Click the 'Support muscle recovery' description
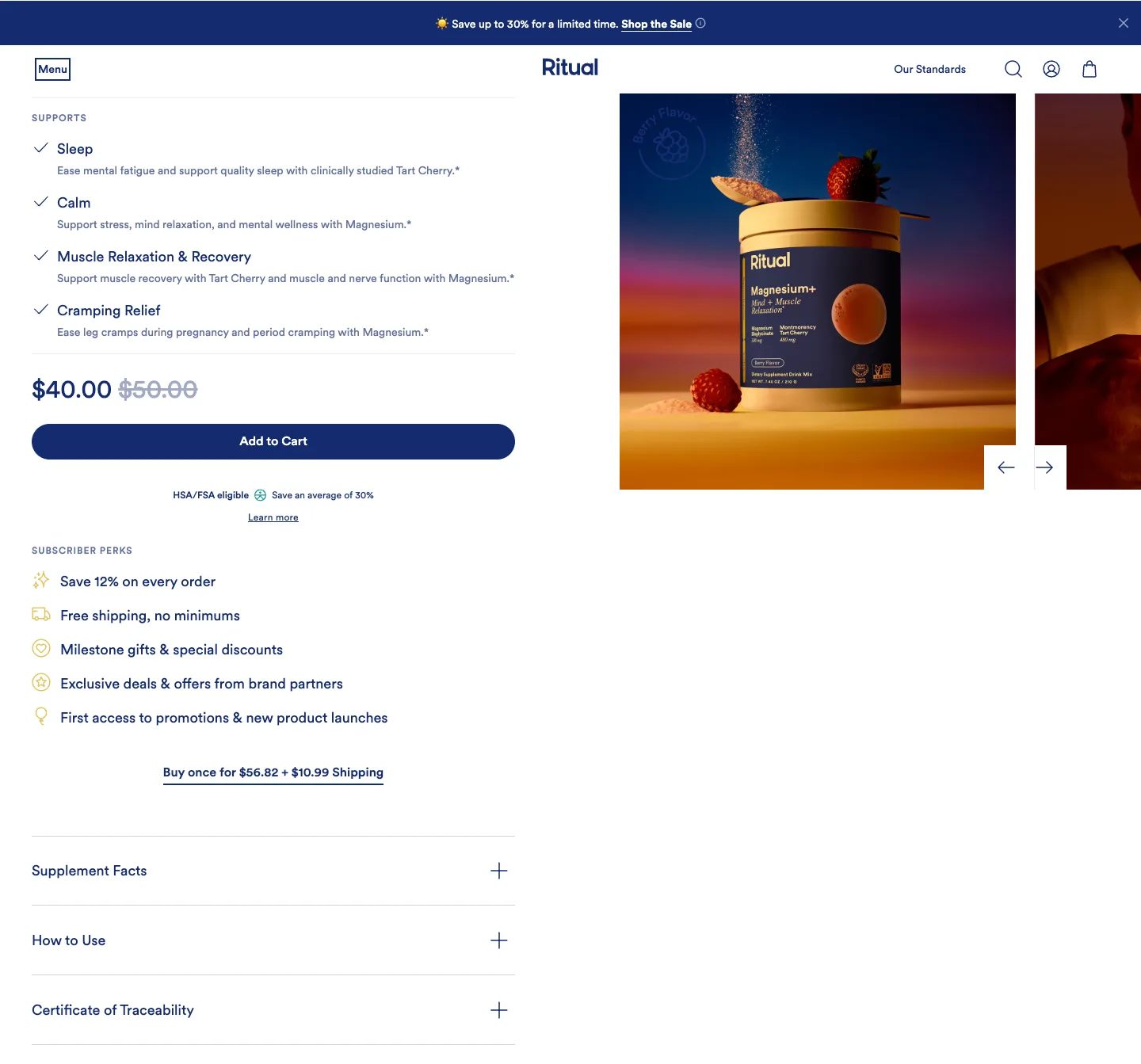1141x1064 pixels. pyautogui.click(x=285, y=278)
